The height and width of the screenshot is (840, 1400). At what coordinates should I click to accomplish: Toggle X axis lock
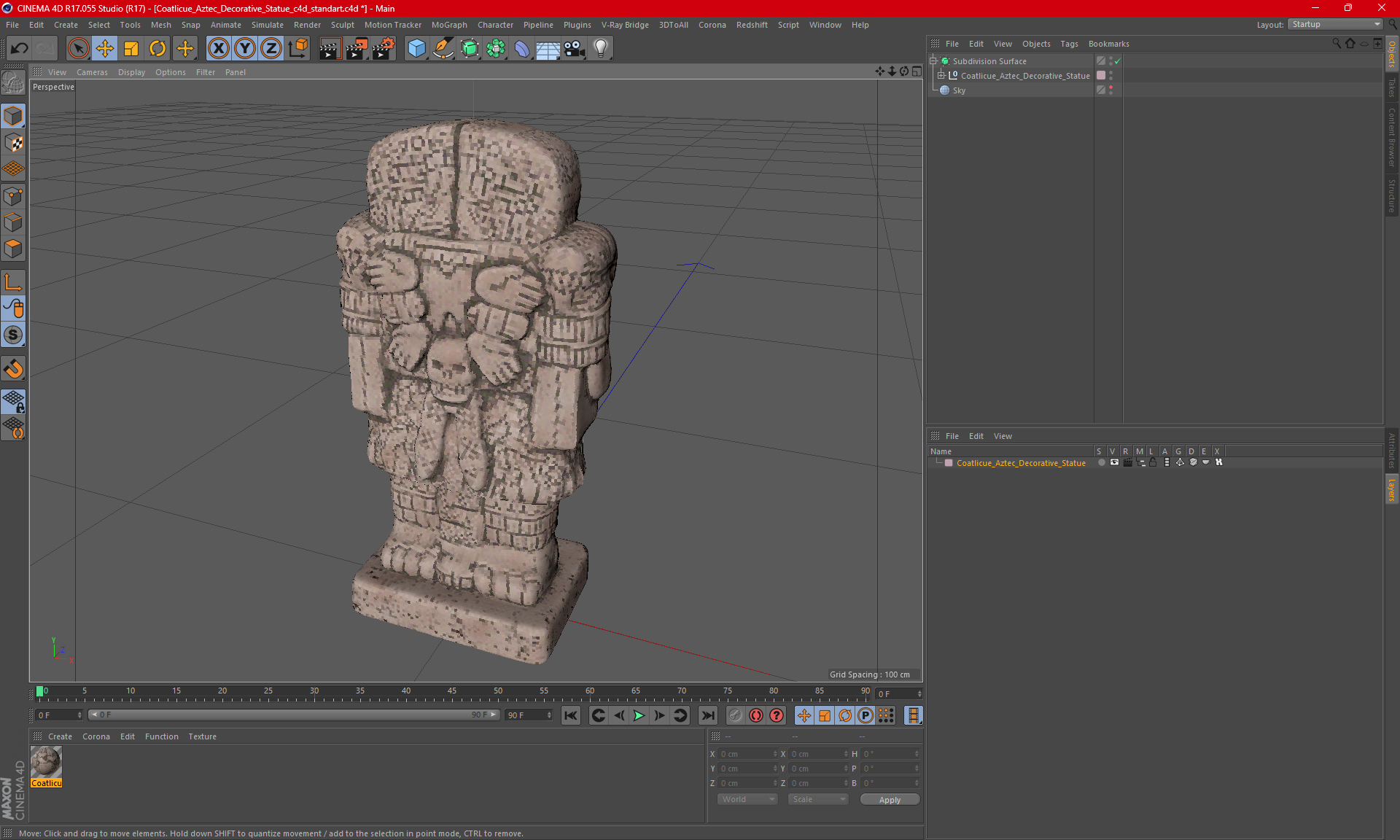(x=218, y=48)
